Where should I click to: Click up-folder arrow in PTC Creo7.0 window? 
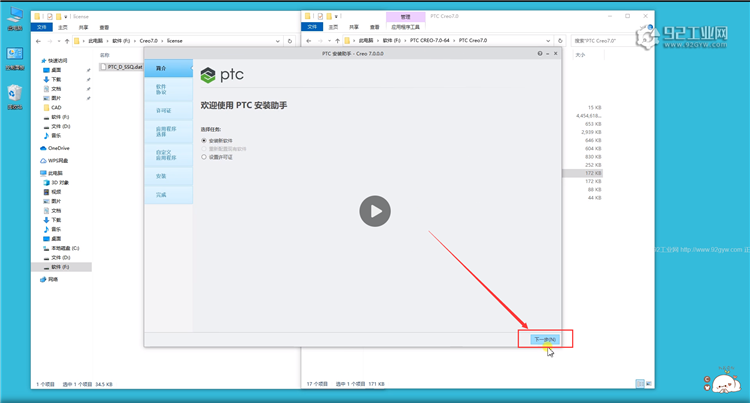pos(337,41)
